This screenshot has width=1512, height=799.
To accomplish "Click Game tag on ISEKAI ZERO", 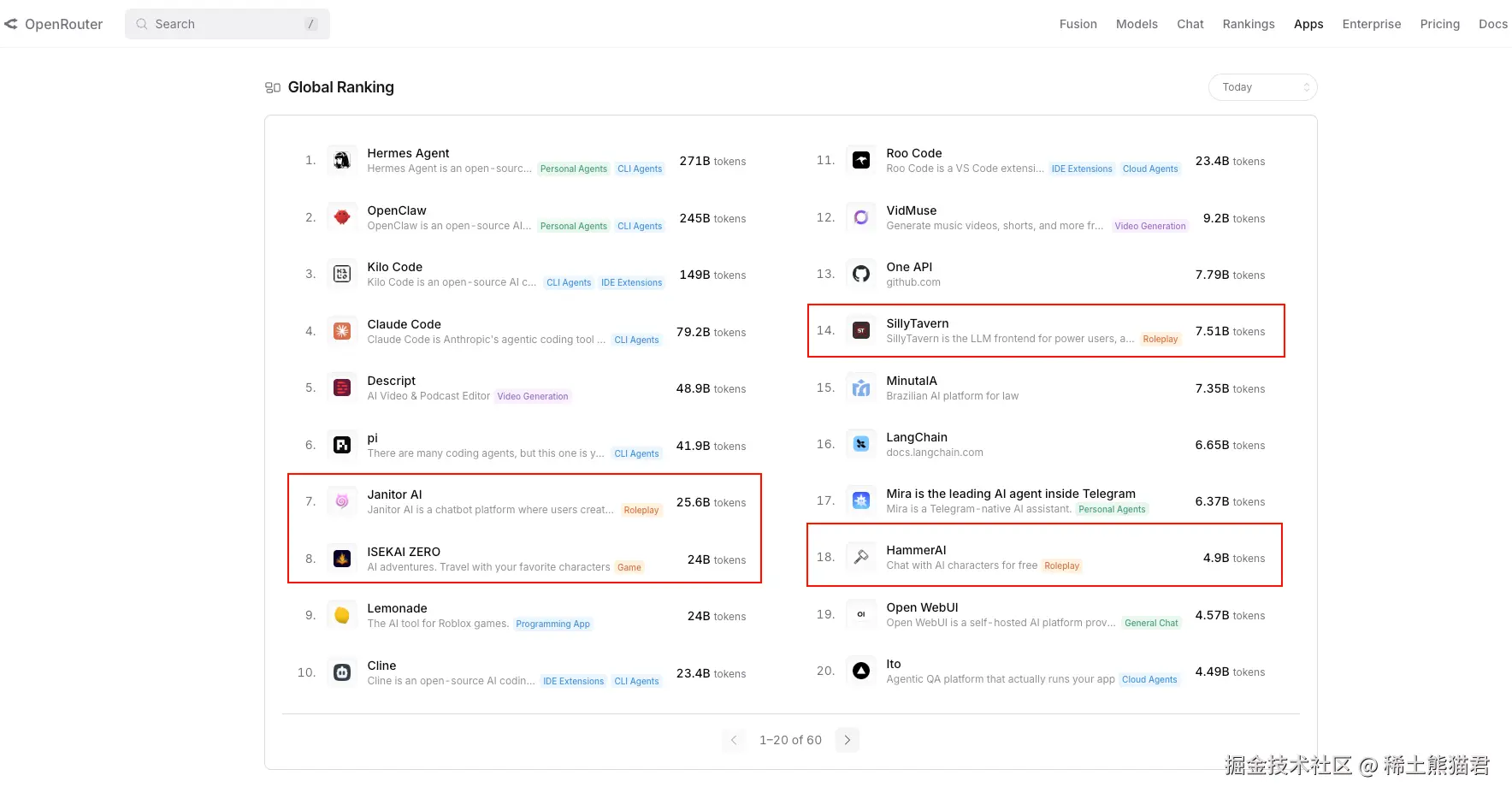I will click(x=629, y=568).
